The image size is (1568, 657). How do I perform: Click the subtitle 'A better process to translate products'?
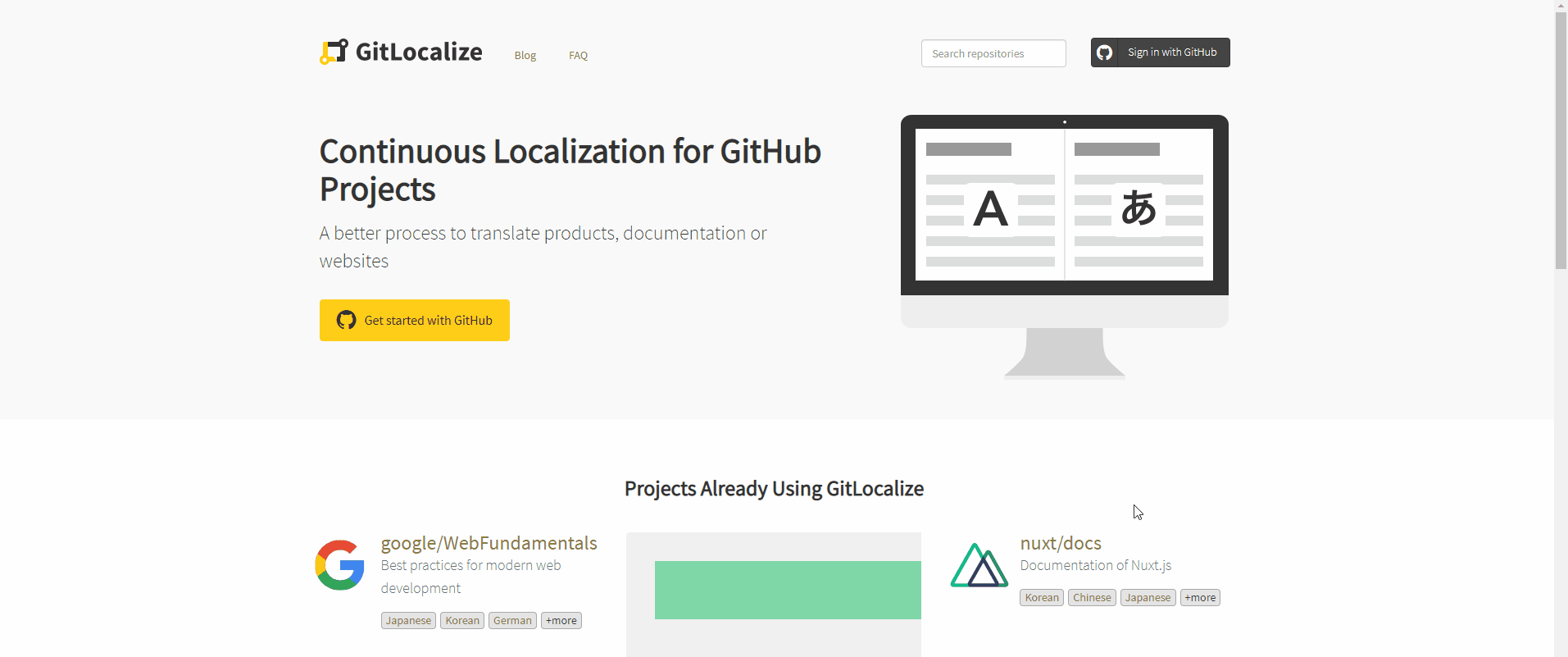coord(543,247)
